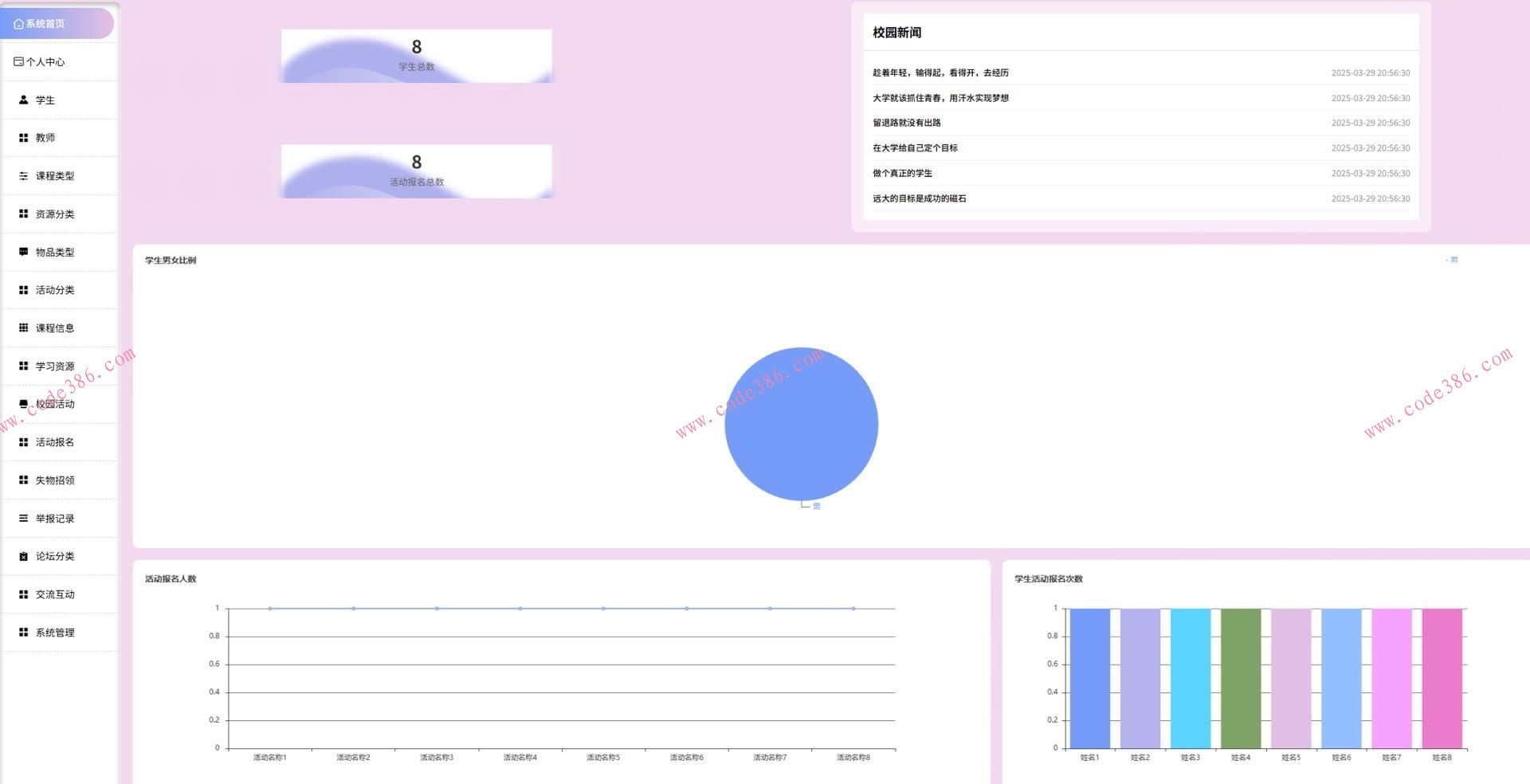
Task: Click the list icon beside 举报记录
Action: [x=24, y=519]
